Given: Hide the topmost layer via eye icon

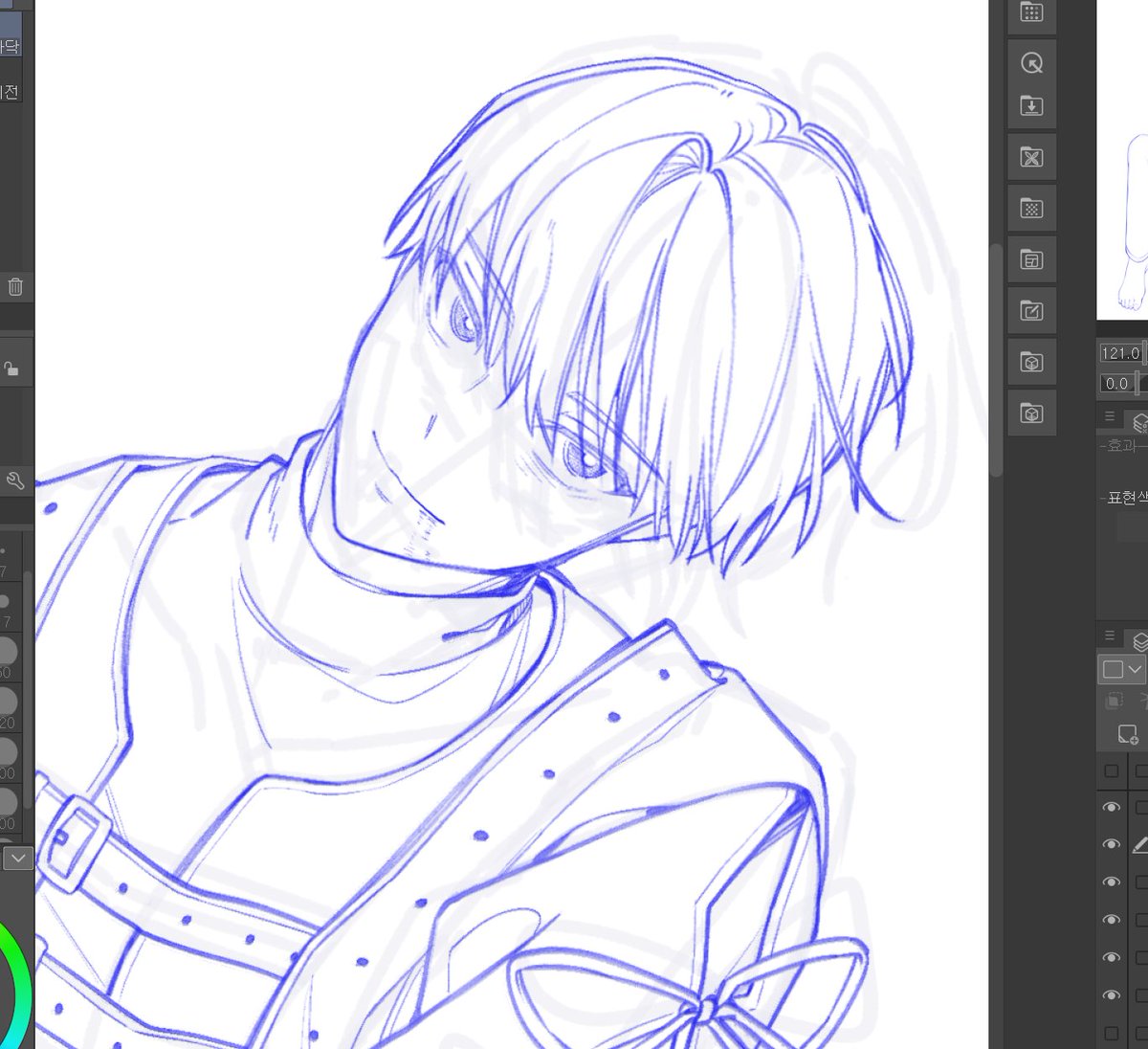Looking at the screenshot, I should click(x=1111, y=808).
